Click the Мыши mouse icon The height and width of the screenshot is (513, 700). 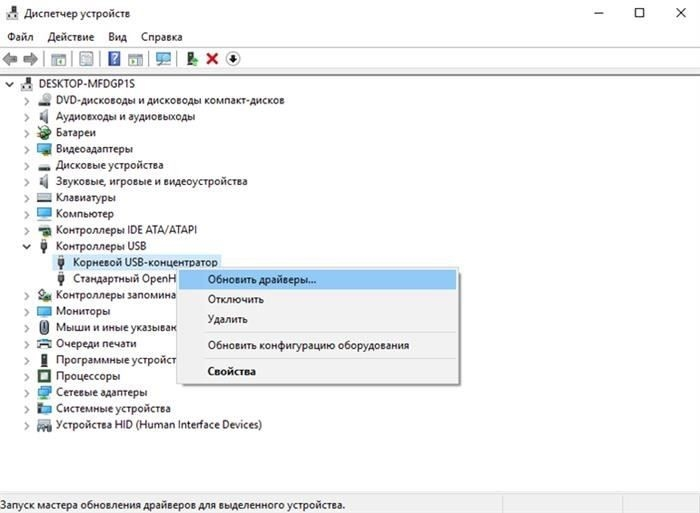(x=44, y=327)
